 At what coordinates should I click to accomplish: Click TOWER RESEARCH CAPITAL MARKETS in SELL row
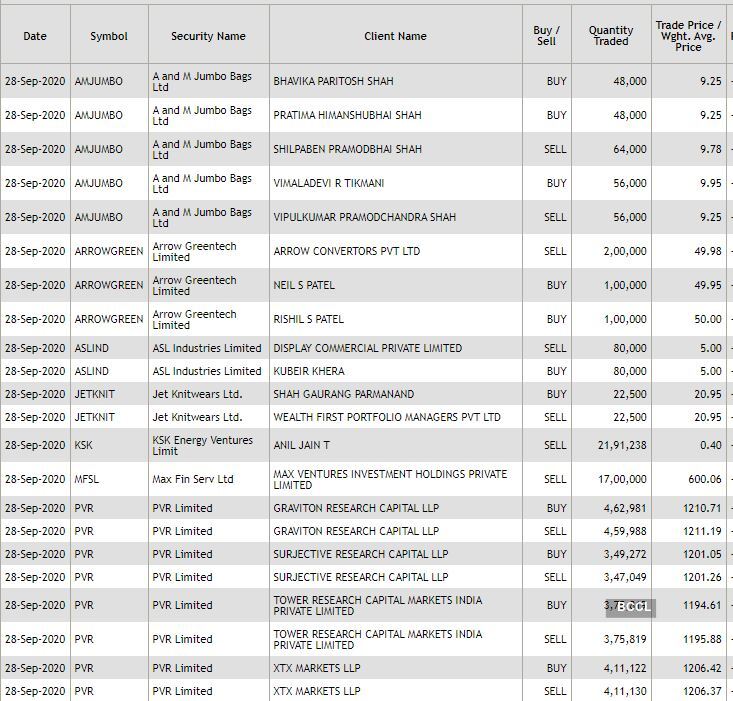(x=378, y=639)
